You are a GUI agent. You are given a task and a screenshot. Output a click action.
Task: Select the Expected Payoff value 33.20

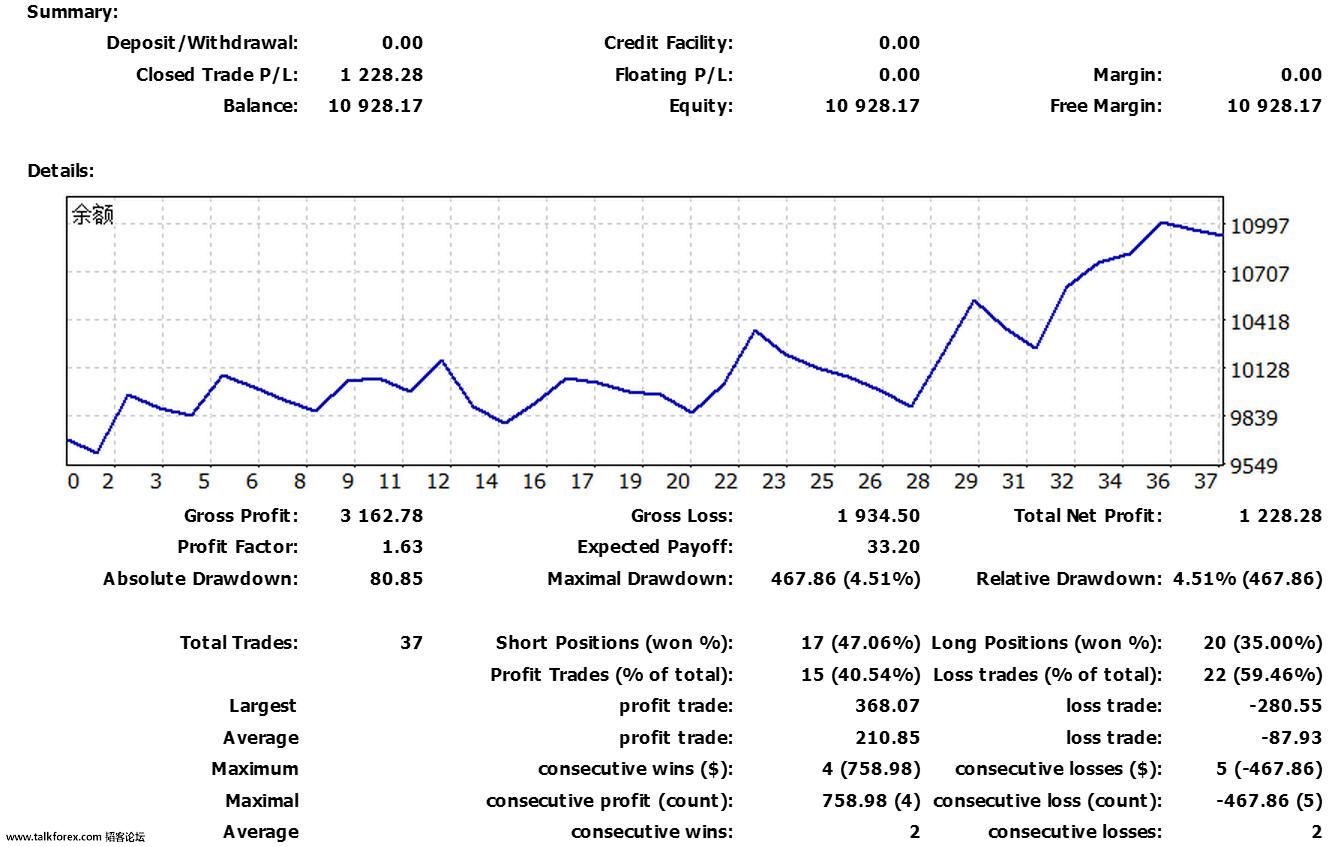point(894,547)
